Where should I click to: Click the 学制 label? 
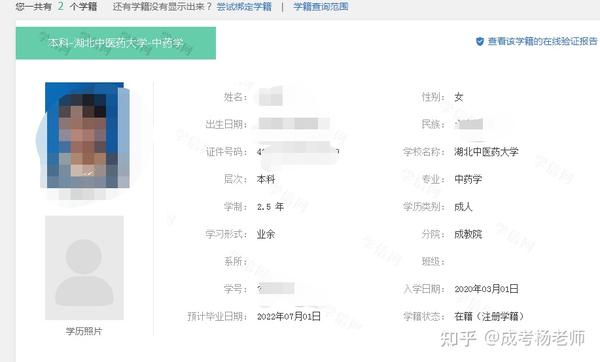click(236, 207)
